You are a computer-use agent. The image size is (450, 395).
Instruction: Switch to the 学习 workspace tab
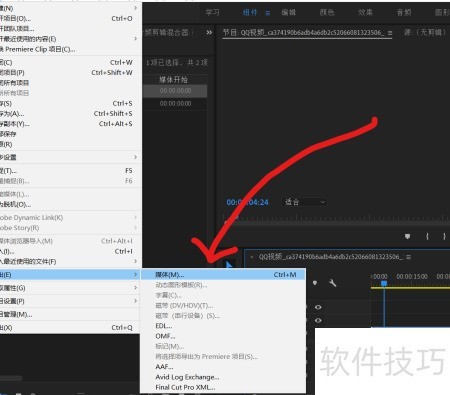[x=212, y=13]
